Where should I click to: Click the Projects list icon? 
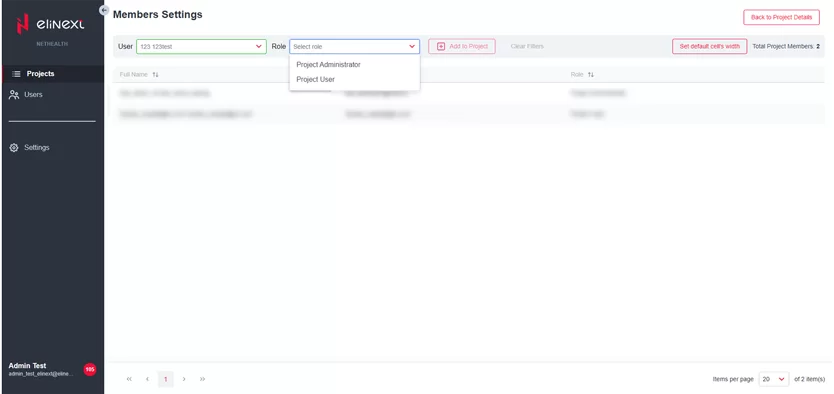(16, 74)
